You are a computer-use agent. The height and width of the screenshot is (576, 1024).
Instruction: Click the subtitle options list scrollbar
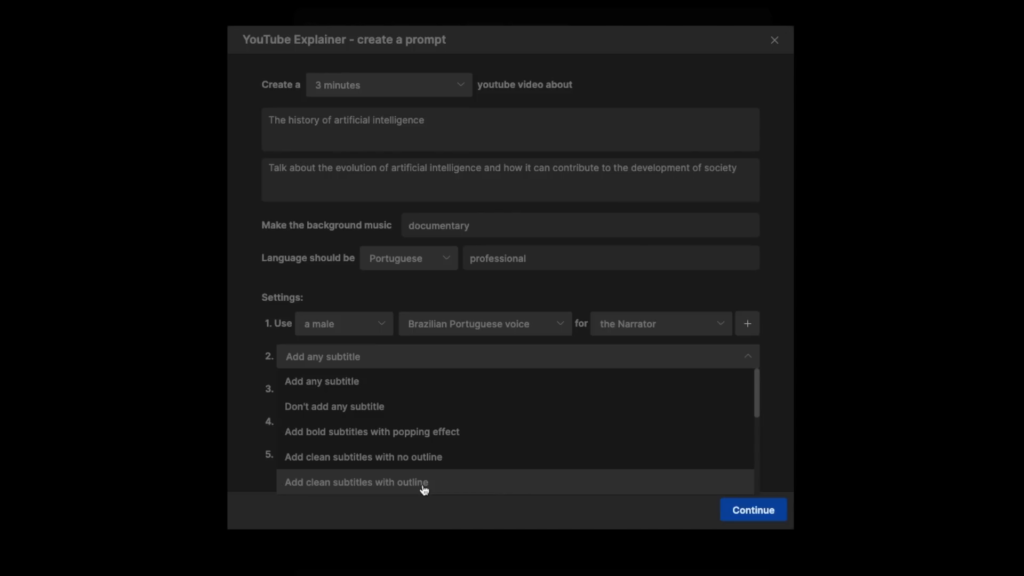(x=756, y=394)
